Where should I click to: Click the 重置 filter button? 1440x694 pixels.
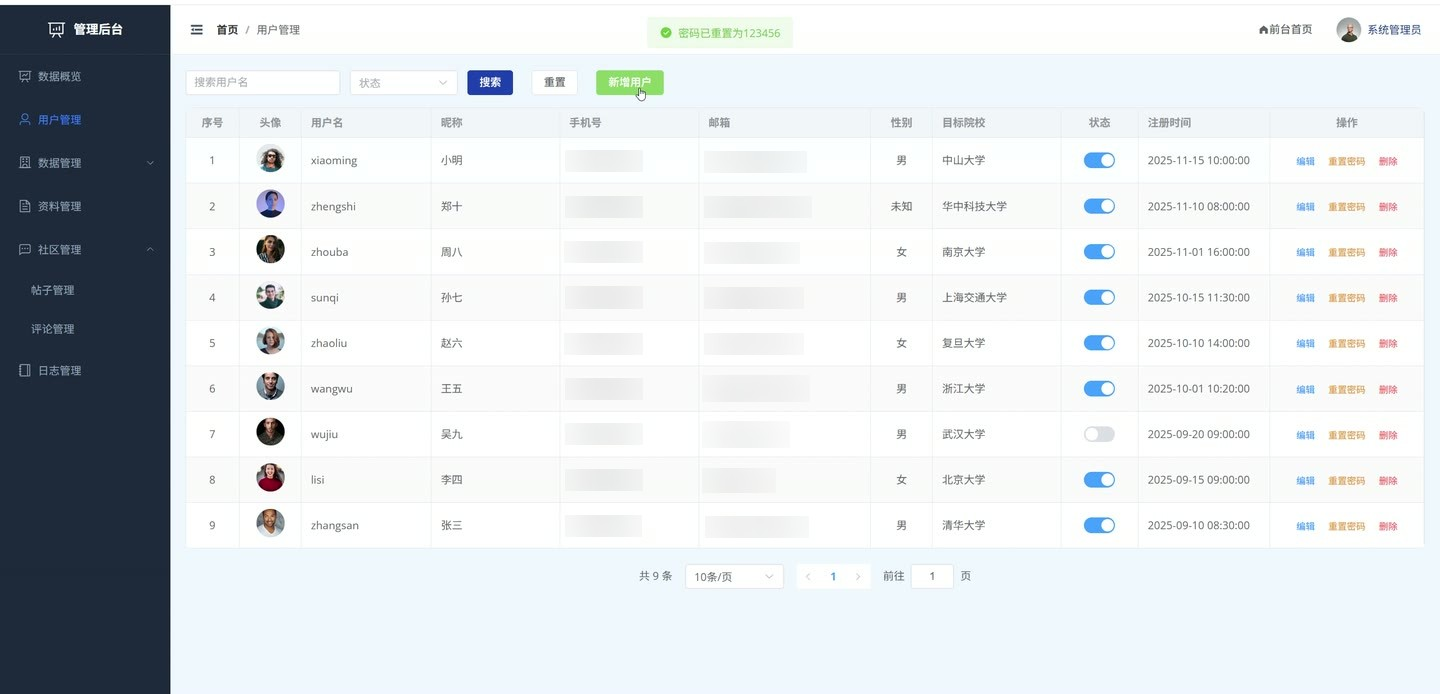click(x=555, y=83)
